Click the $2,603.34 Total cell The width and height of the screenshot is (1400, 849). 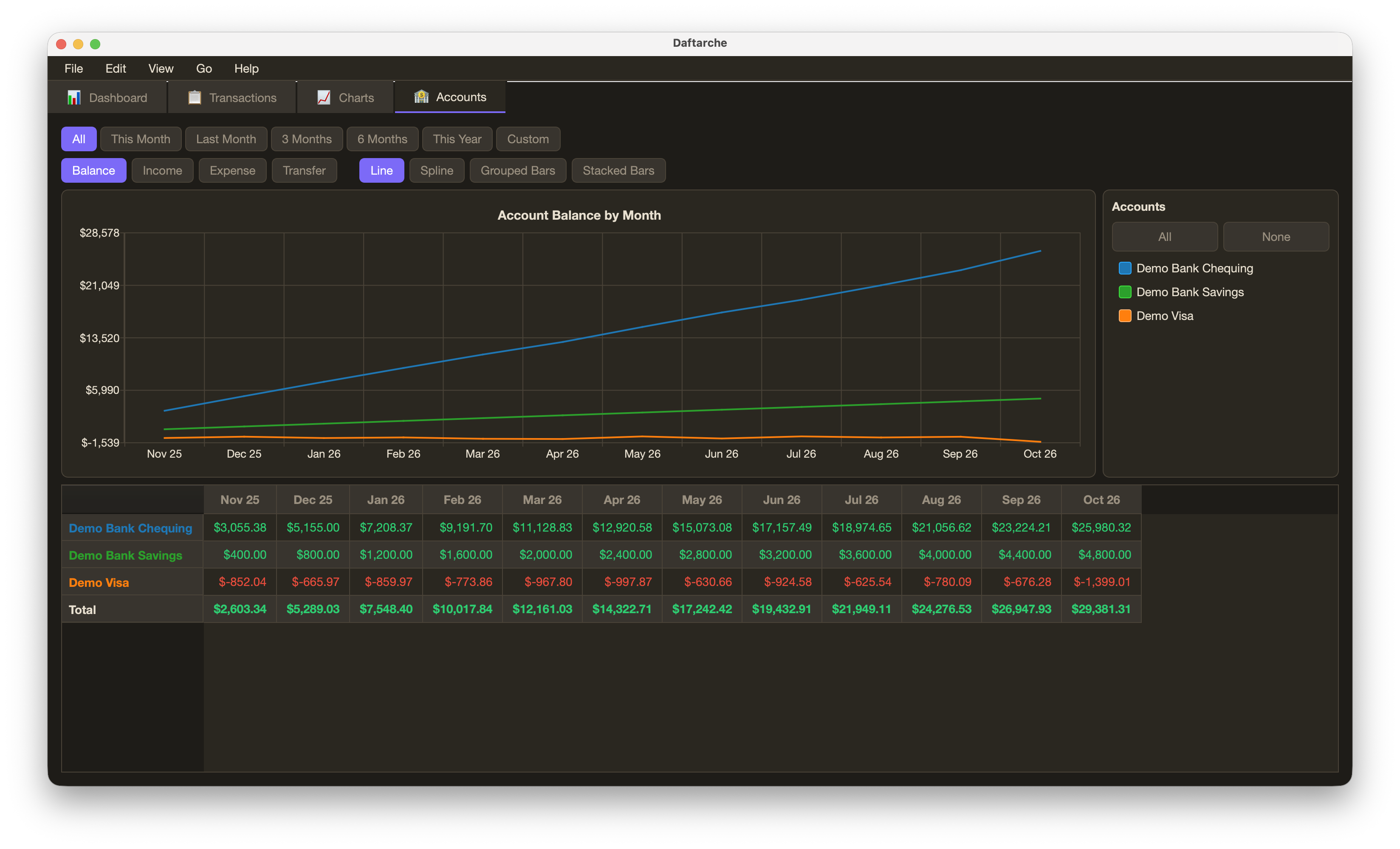240,609
